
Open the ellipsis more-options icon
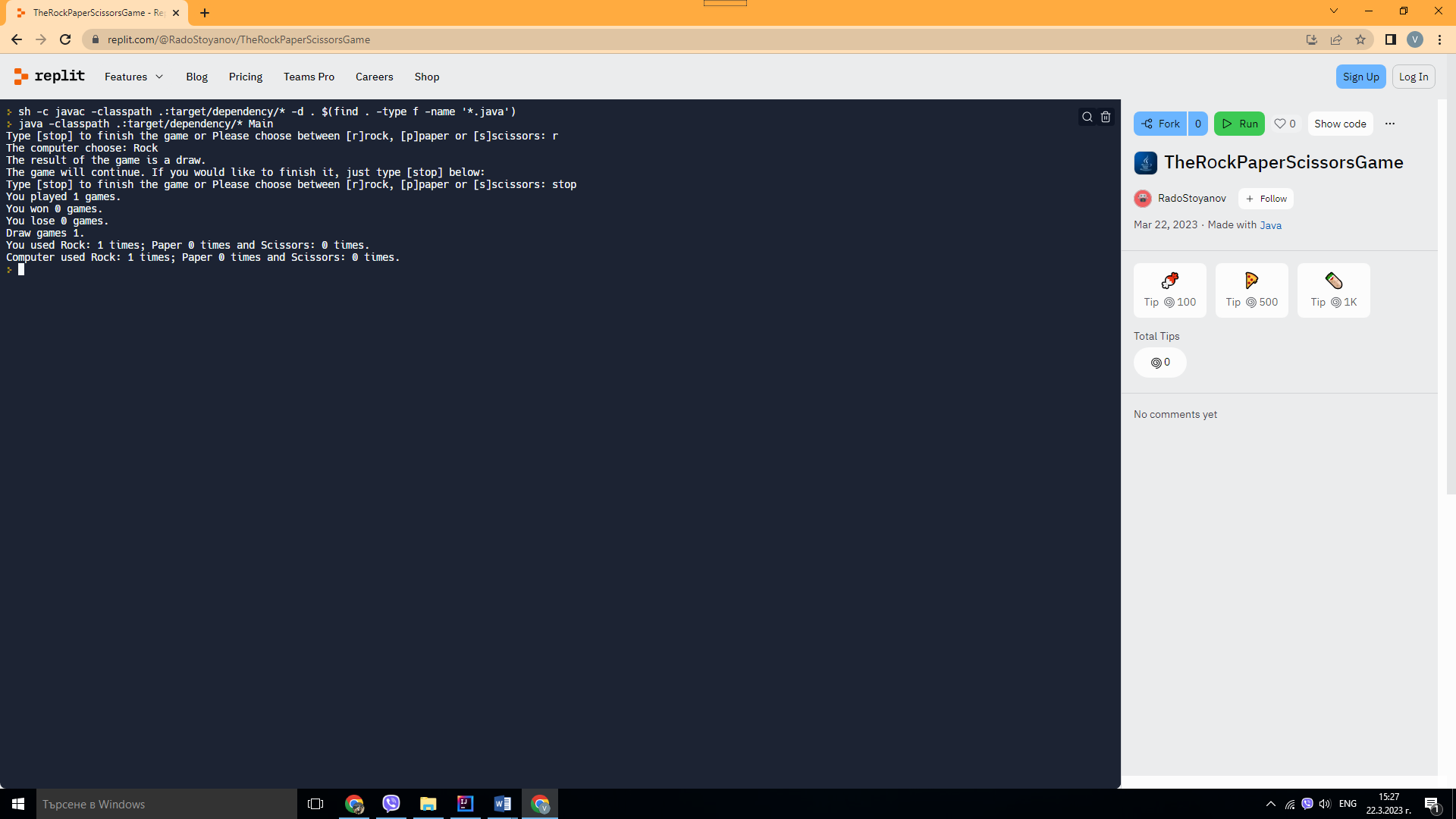(x=1390, y=123)
